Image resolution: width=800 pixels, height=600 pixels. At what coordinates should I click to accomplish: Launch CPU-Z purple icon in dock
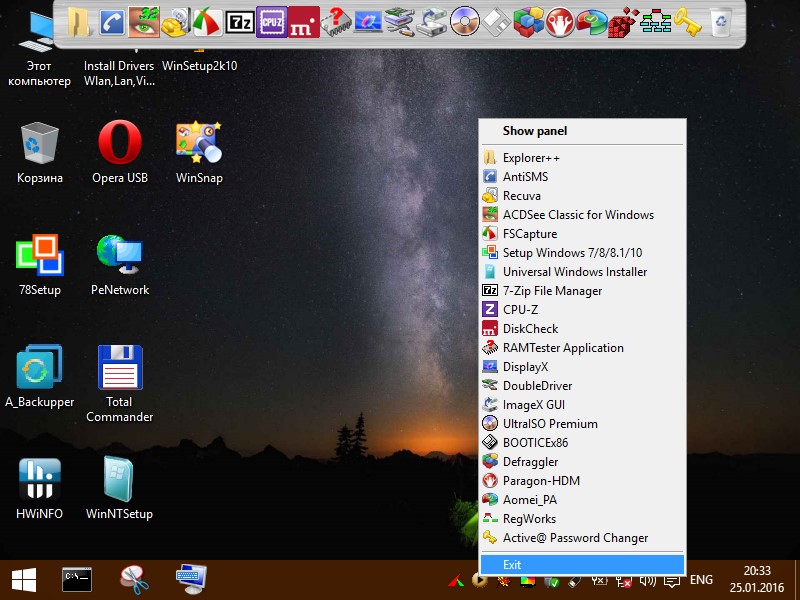click(271, 22)
